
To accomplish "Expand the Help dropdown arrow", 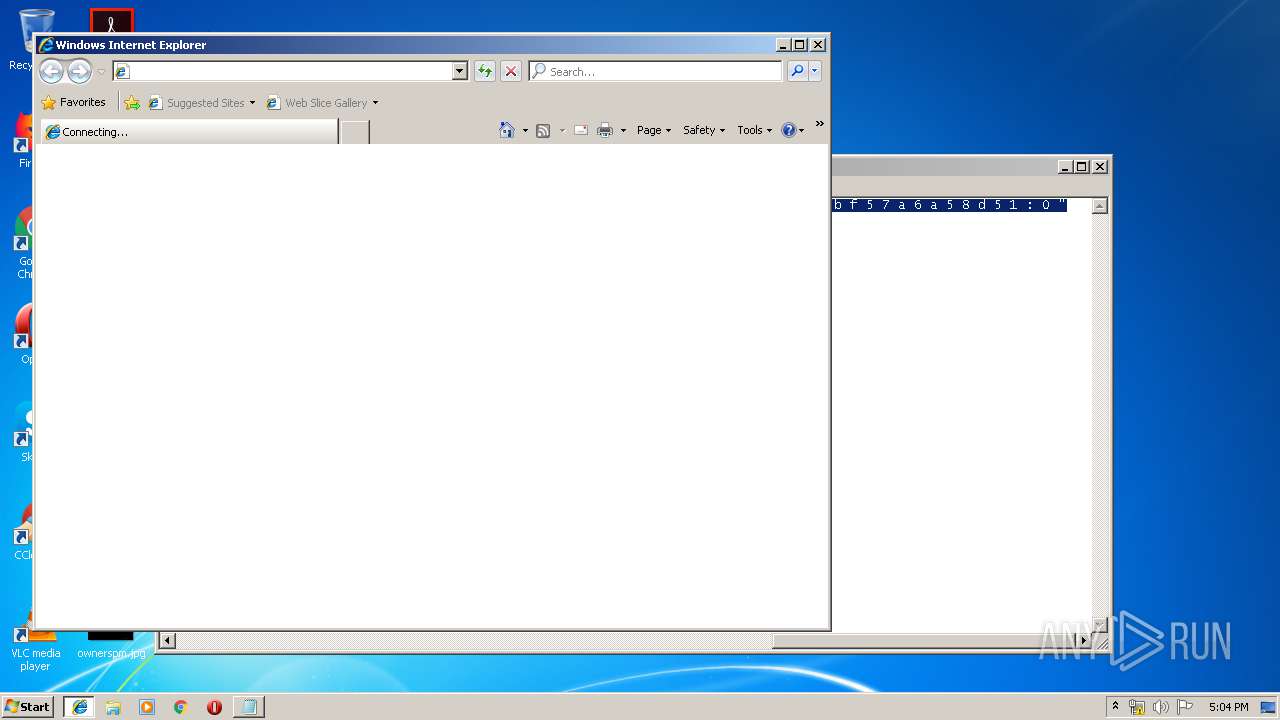I will (x=802, y=131).
